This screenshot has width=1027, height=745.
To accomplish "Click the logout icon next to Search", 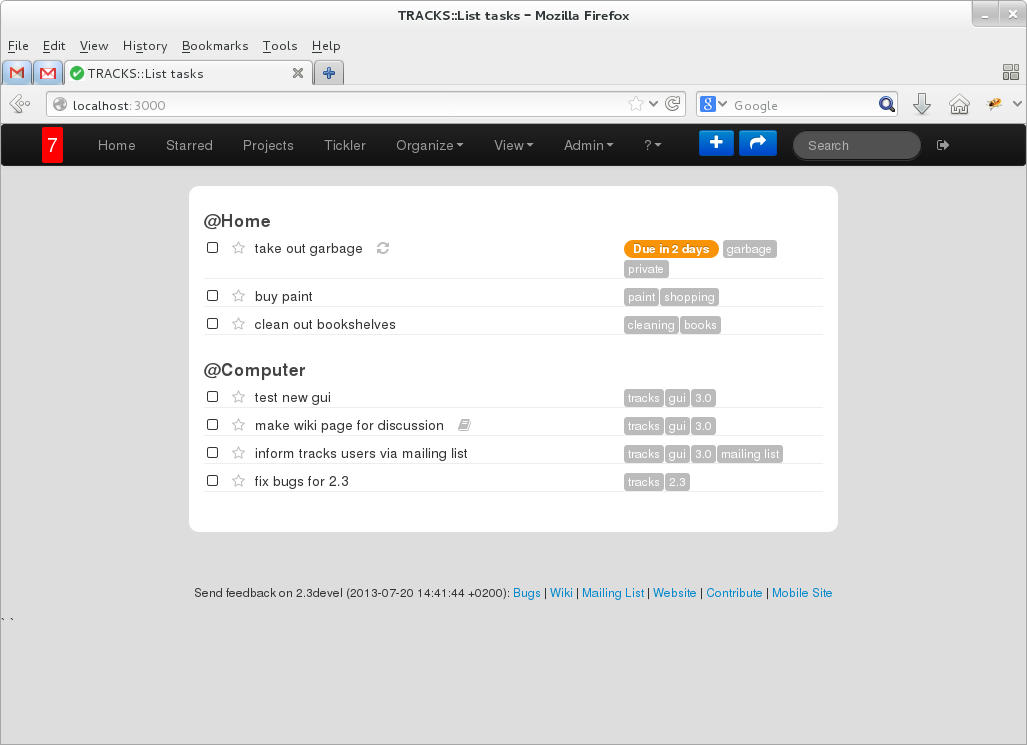I will pos(942,145).
